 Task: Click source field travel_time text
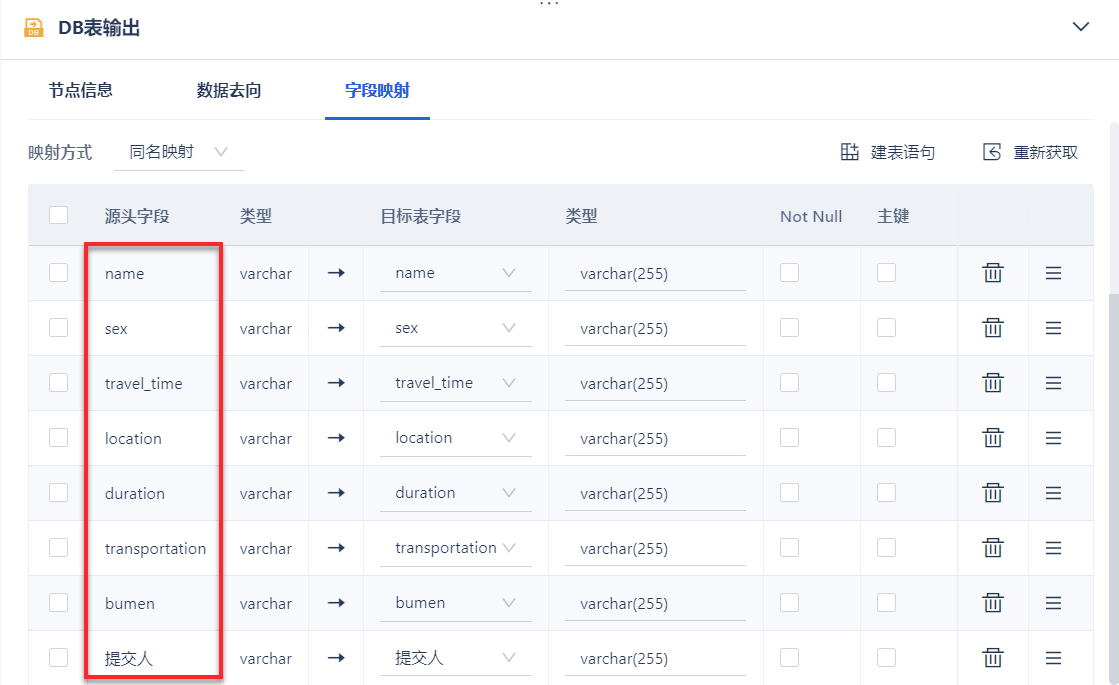point(143,384)
